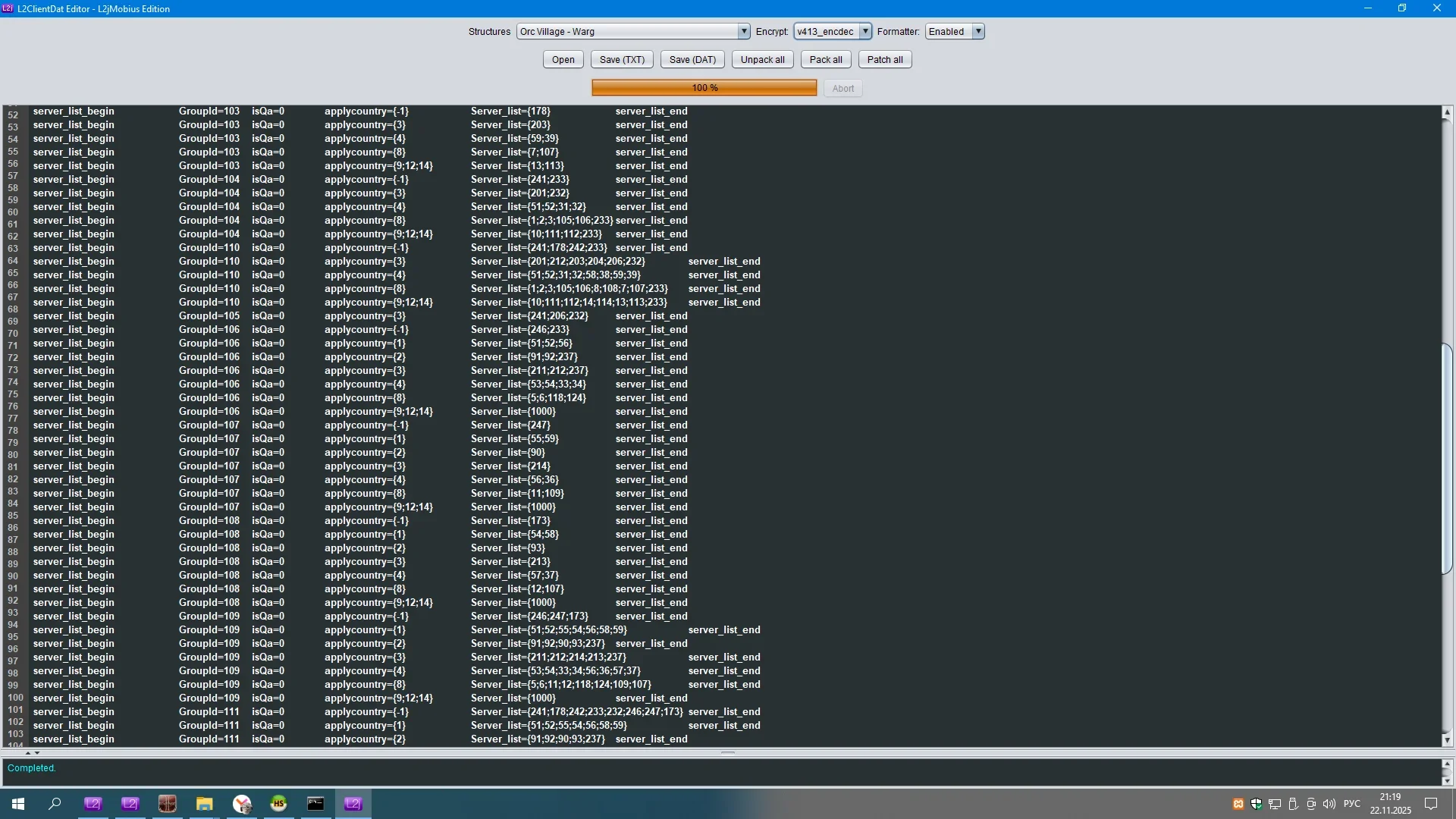Open the Structures dropdown arrow
The width and height of the screenshot is (1456, 819).
pos(743,31)
